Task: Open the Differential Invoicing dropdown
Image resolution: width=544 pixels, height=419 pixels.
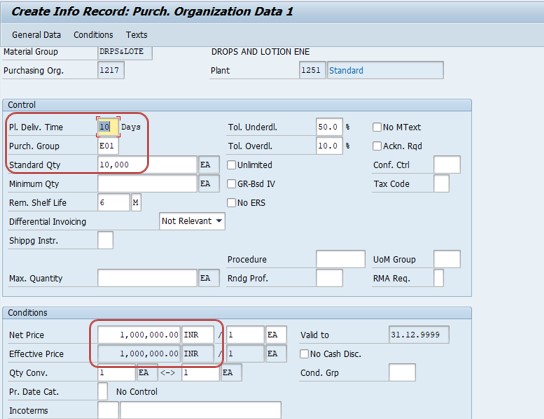Action: coord(192,221)
